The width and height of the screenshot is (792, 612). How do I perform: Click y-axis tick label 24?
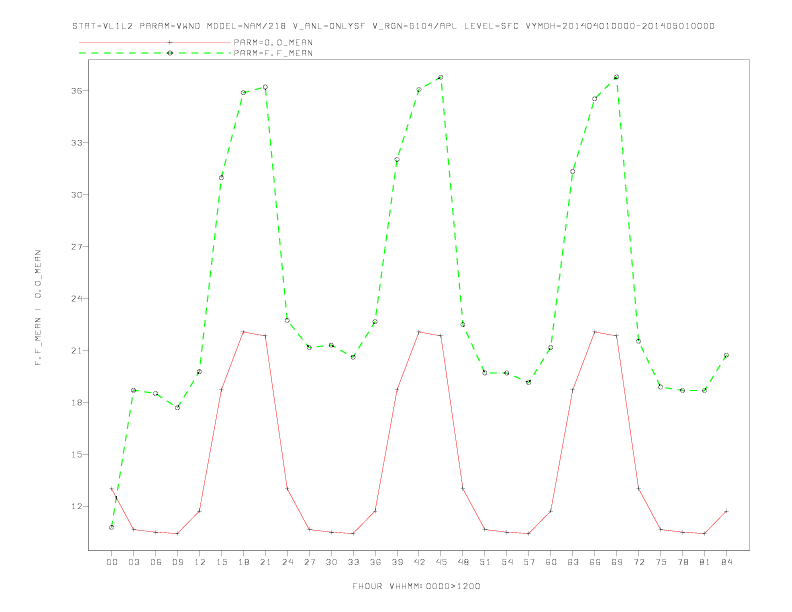pos(77,299)
